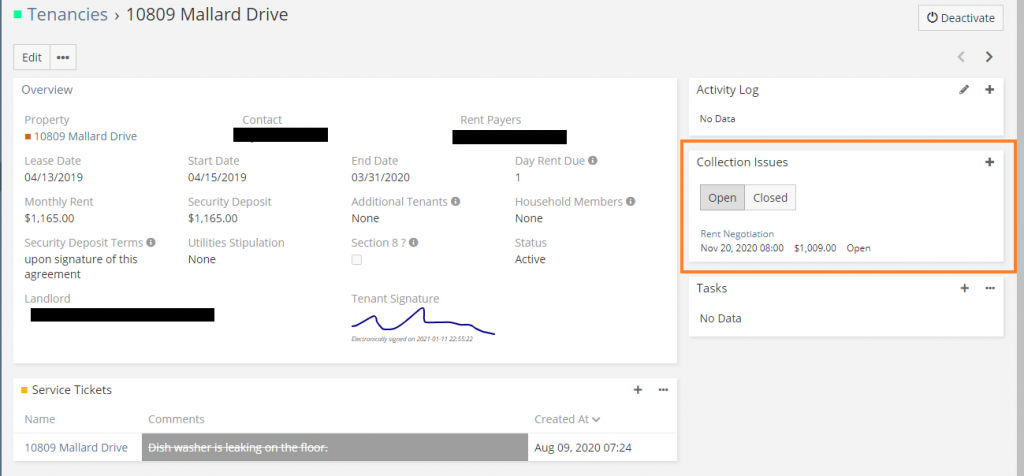The width and height of the screenshot is (1024, 476).
Task: Deactivate this tenancy
Action: tap(960, 17)
